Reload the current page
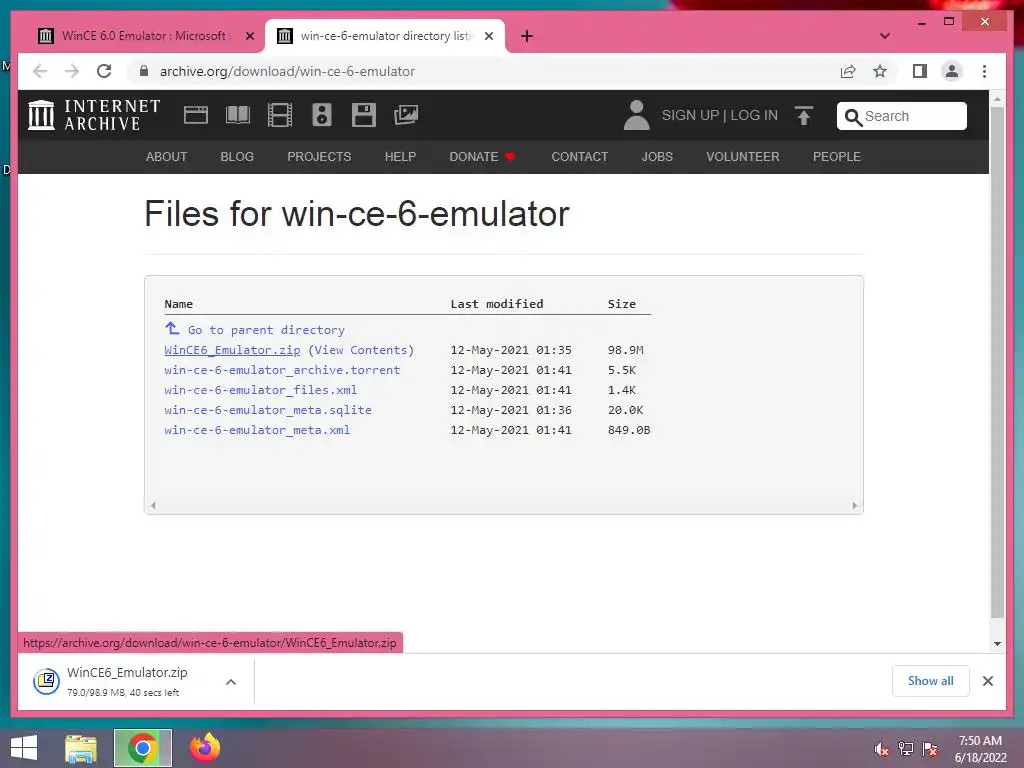Screen dimensions: 1024x768 point(104,71)
